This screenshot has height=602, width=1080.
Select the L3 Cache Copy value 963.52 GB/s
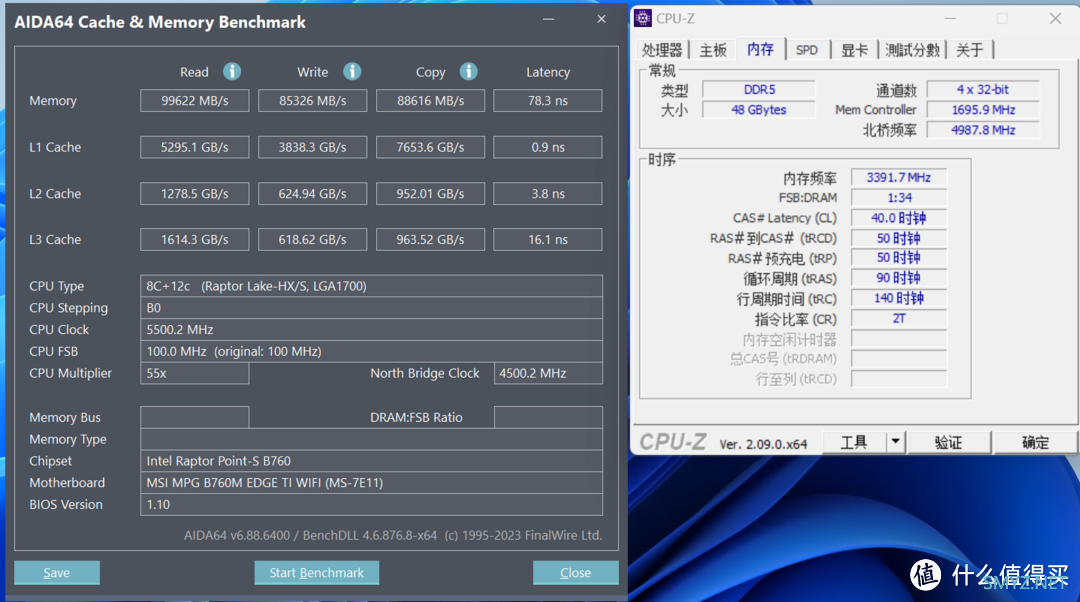[430, 240]
